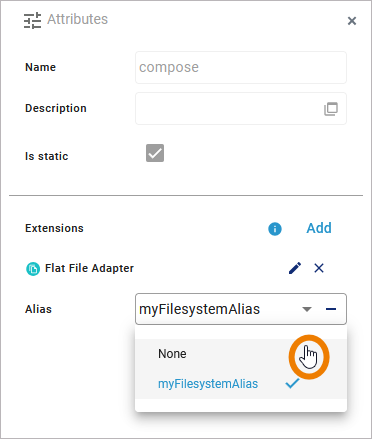
Task: Click the checkmark beside myFilesystemAlias
Action: 292,384
